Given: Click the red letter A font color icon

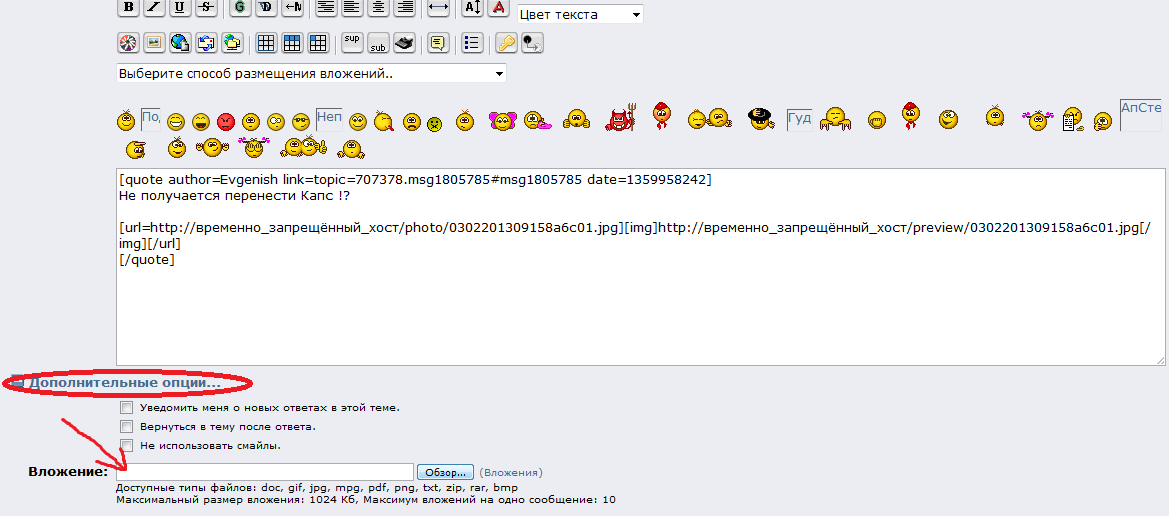Looking at the screenshot, I should point(498,7).
